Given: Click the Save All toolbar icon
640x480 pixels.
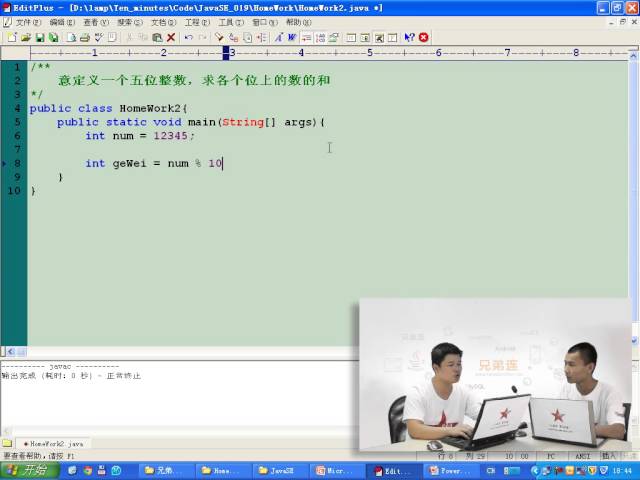Looking at the screenshot, I should (53, 38).
